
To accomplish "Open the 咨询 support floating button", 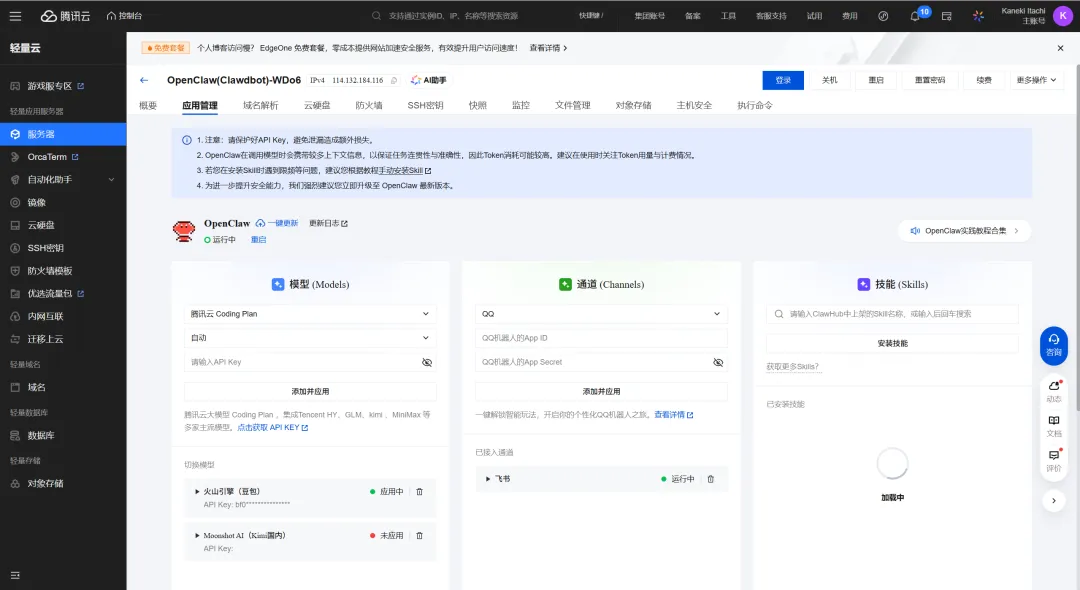I will [1054, 345].
